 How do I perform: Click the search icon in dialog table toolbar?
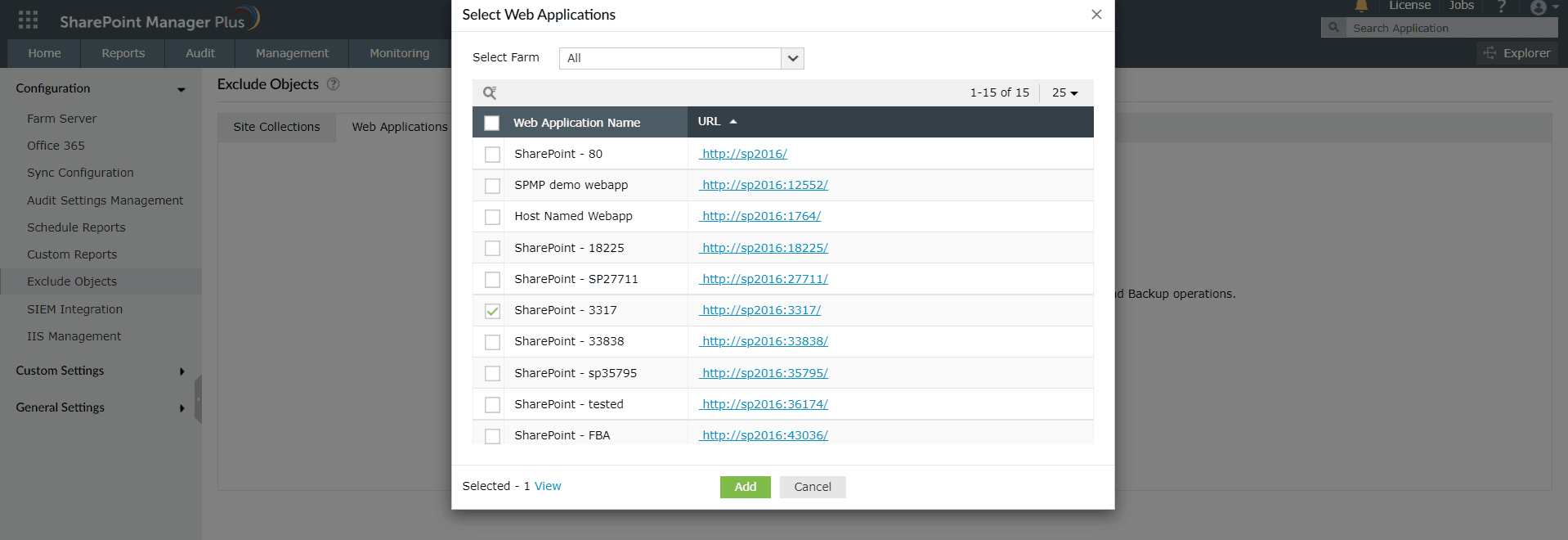pyautogui.click(x=490, y=92)
